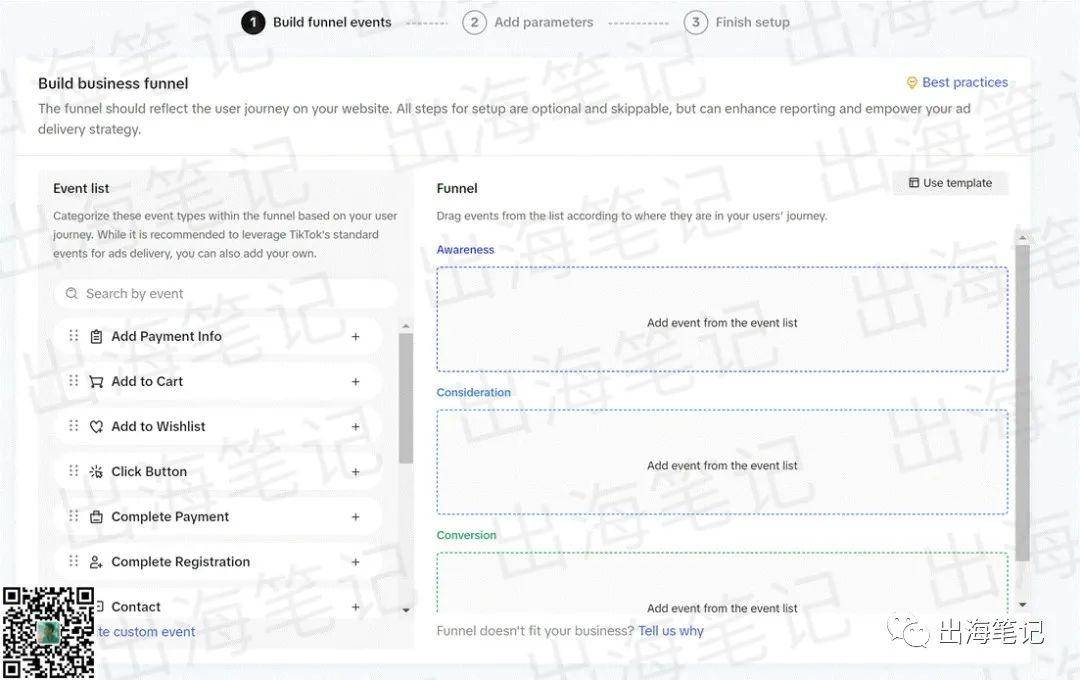Click the plus icon for Click Button

click(x=355, y=472)
